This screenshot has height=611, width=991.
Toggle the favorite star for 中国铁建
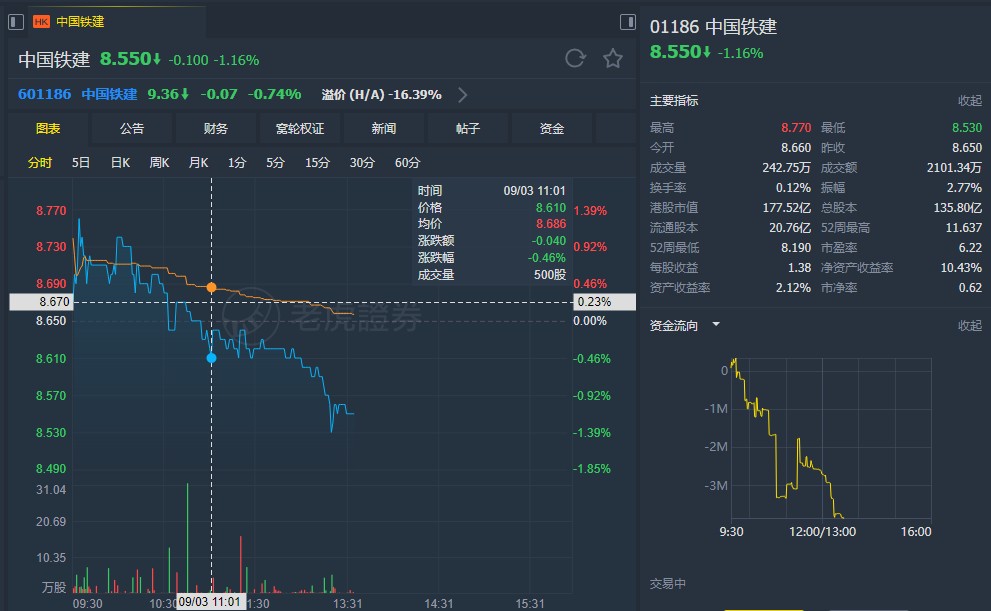pos(612,59)
